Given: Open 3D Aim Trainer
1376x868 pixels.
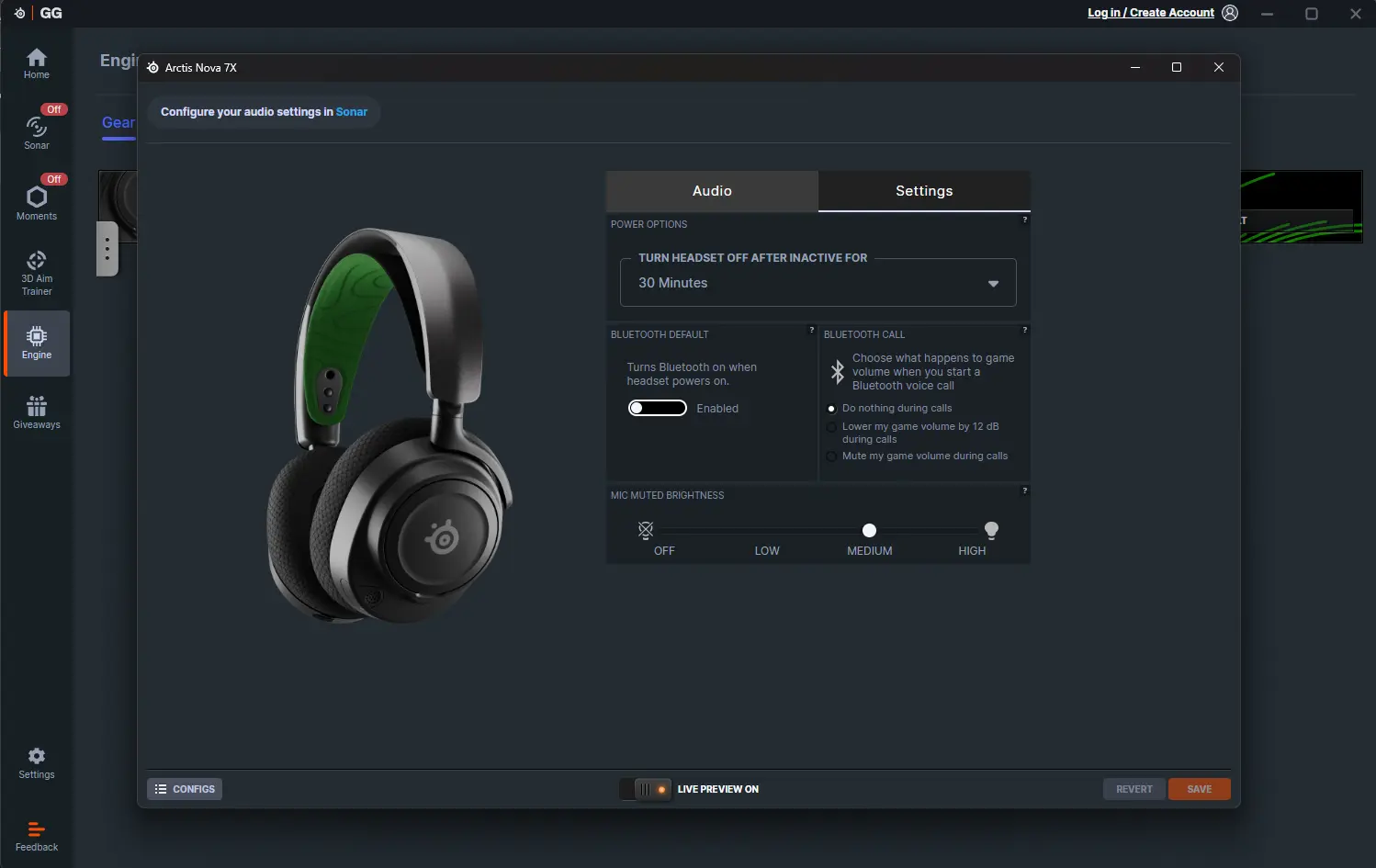Looking at the screenshot, I should (x=37, y=273).
